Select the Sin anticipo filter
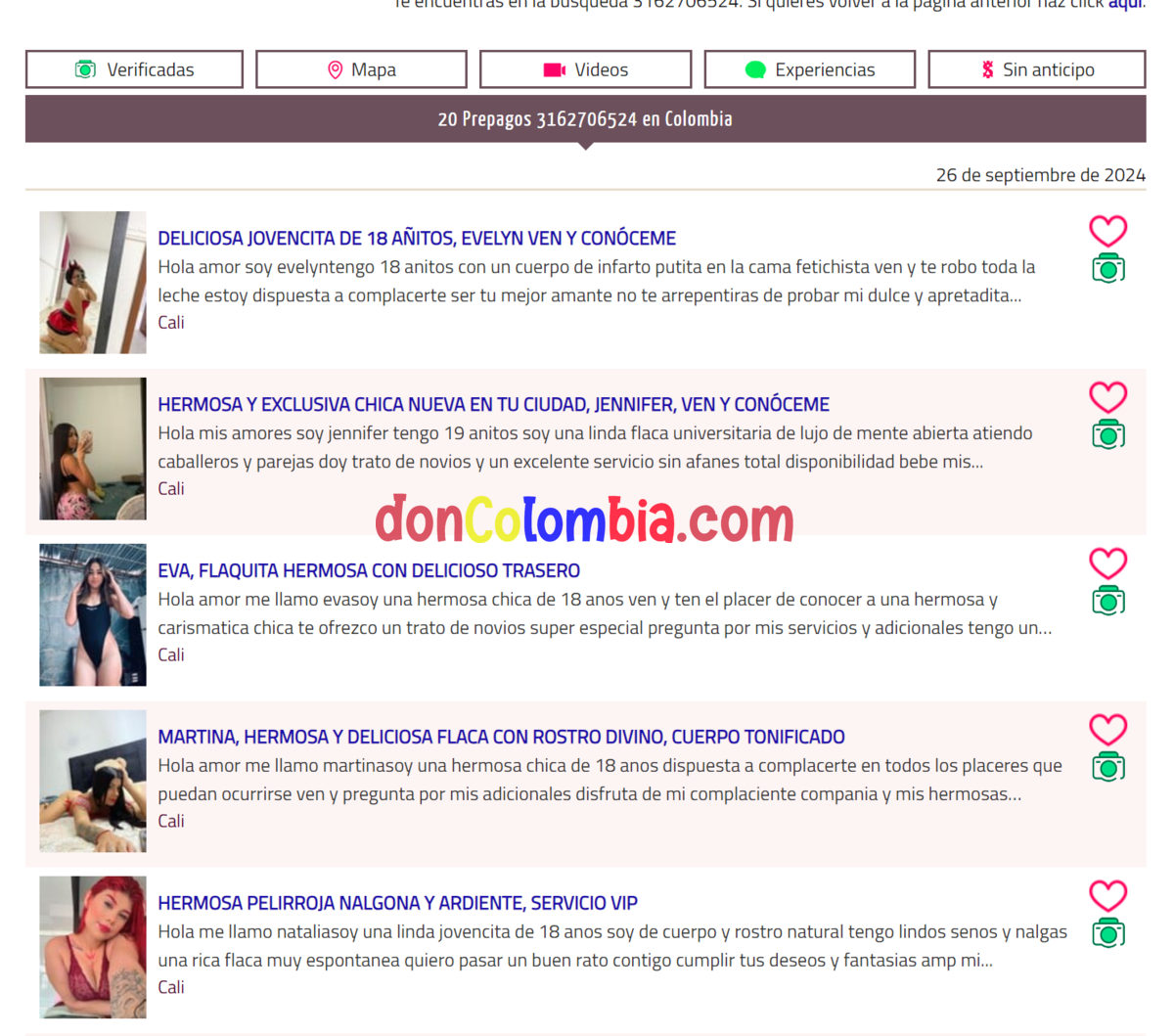Viewport: 1174px width, 1036px height. (1036, 69)
